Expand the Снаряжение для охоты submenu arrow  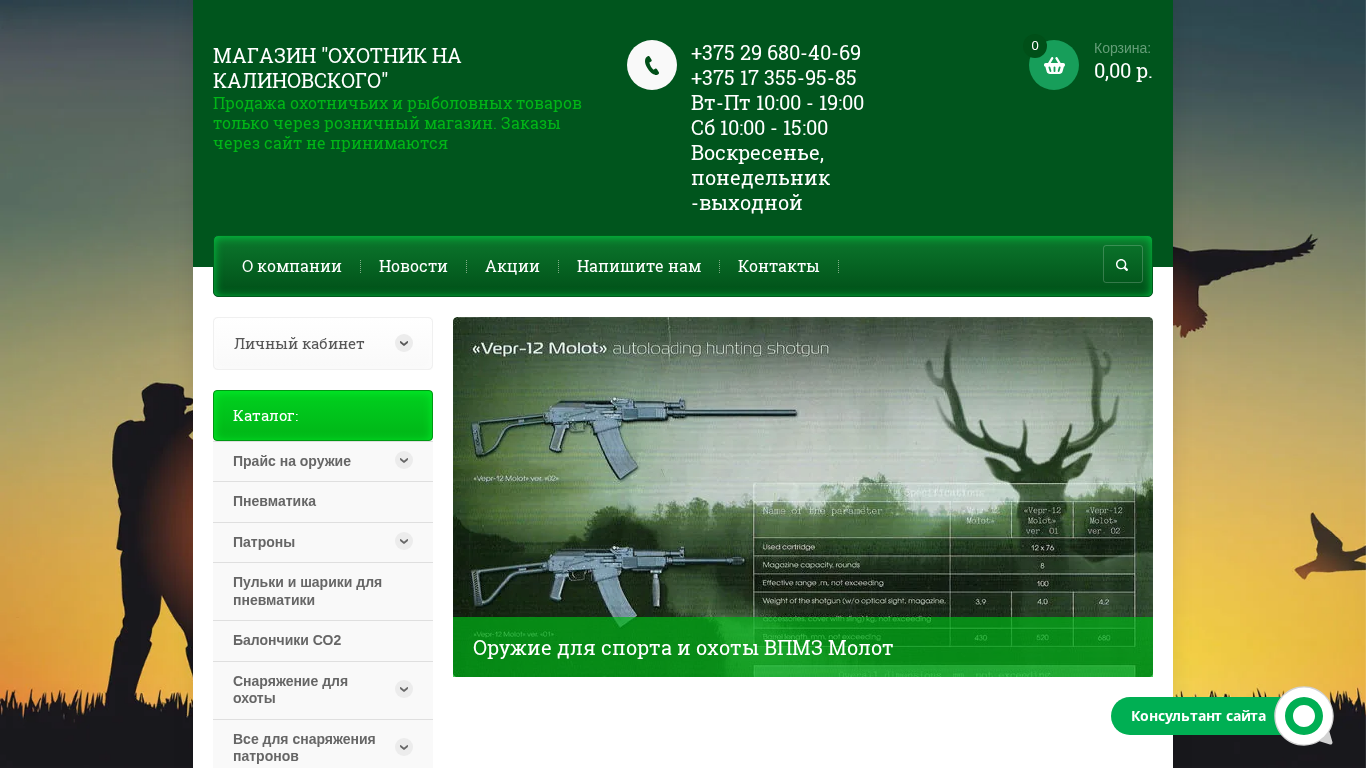click(x=404, y=689)
